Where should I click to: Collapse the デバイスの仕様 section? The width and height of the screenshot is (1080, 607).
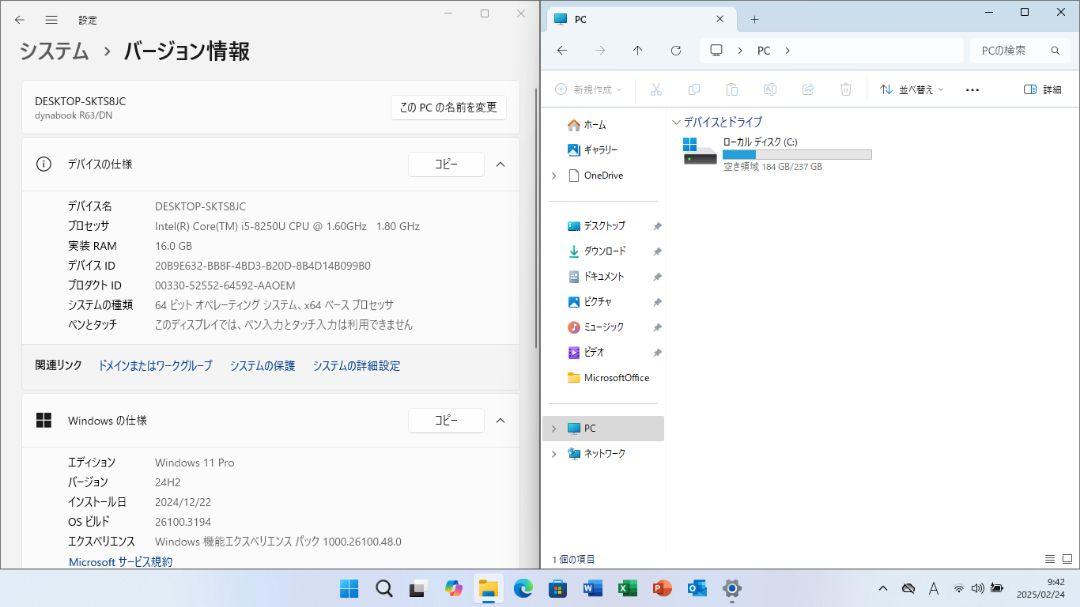point(501,165)
